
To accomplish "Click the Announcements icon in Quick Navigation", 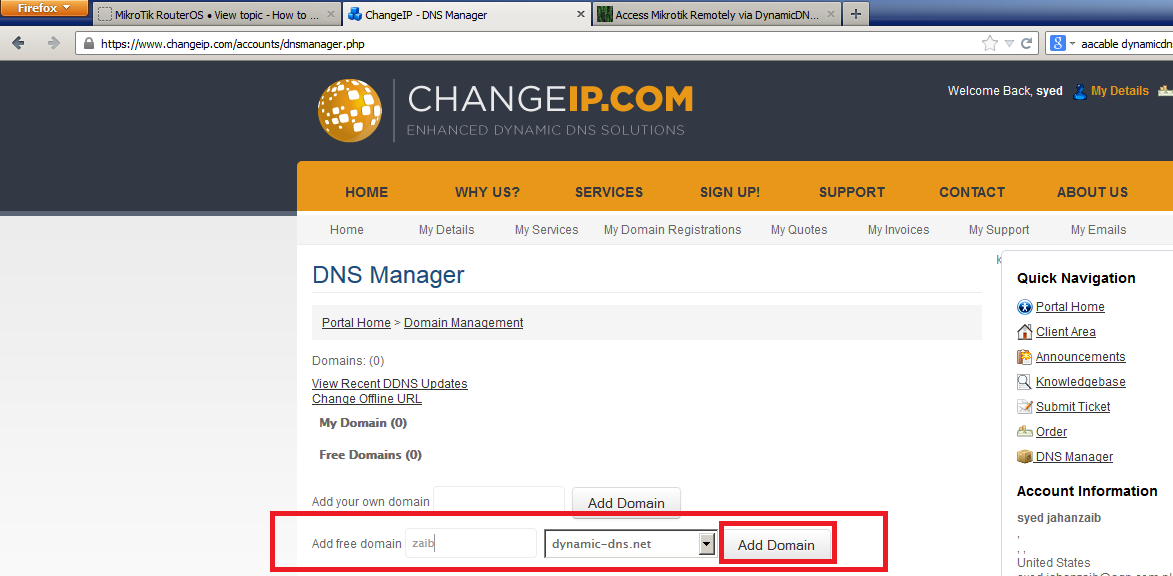I will (x=1024, y=357).
